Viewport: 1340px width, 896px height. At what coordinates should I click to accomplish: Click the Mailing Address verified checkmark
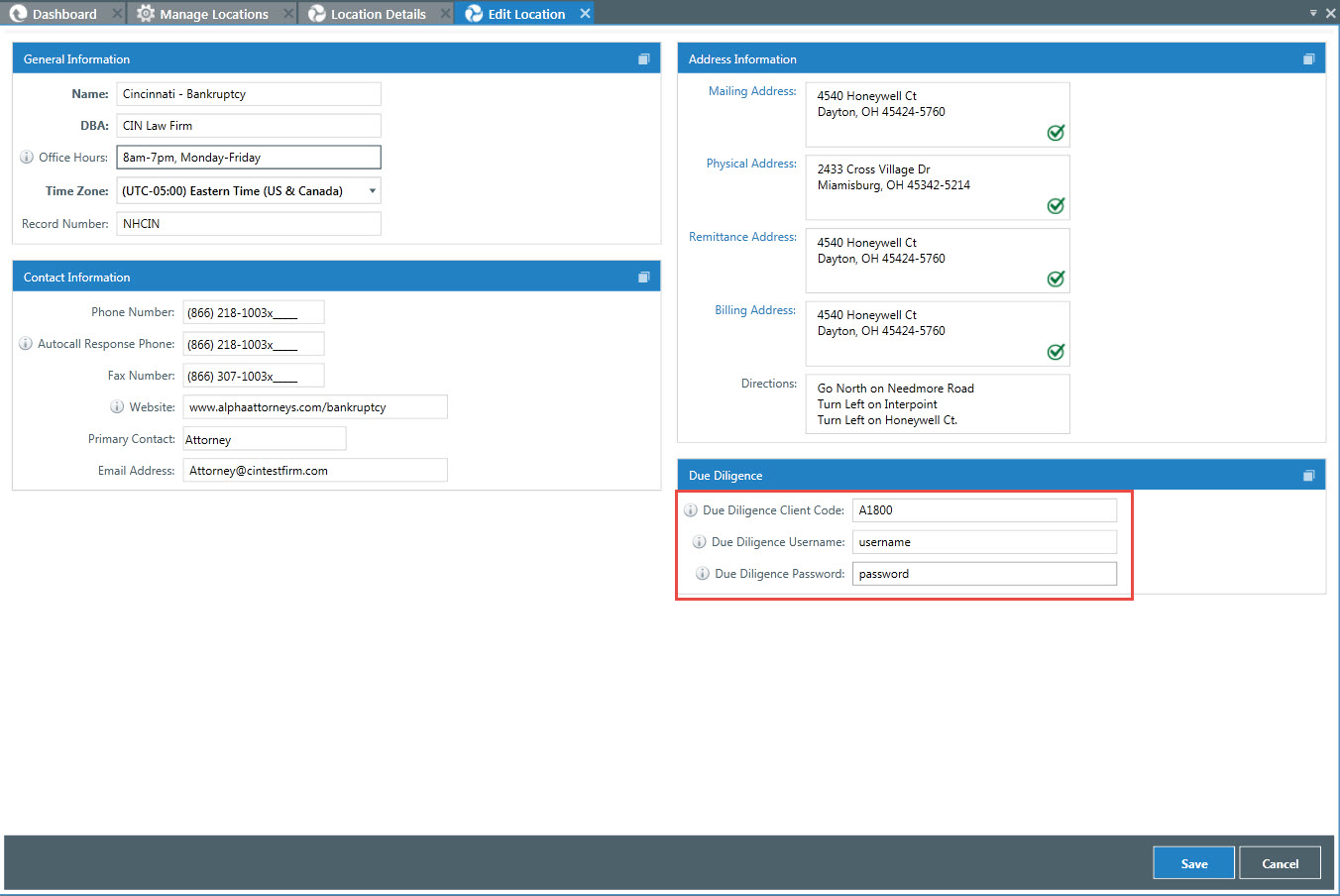point(1056,133)
